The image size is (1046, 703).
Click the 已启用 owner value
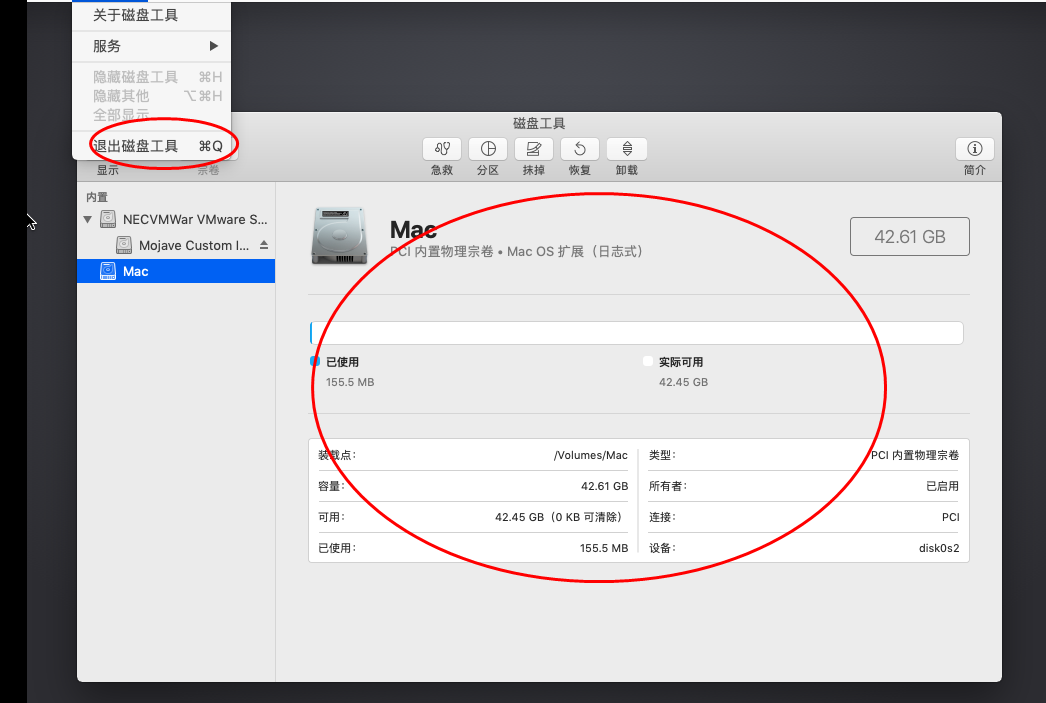tap(943, 486)
